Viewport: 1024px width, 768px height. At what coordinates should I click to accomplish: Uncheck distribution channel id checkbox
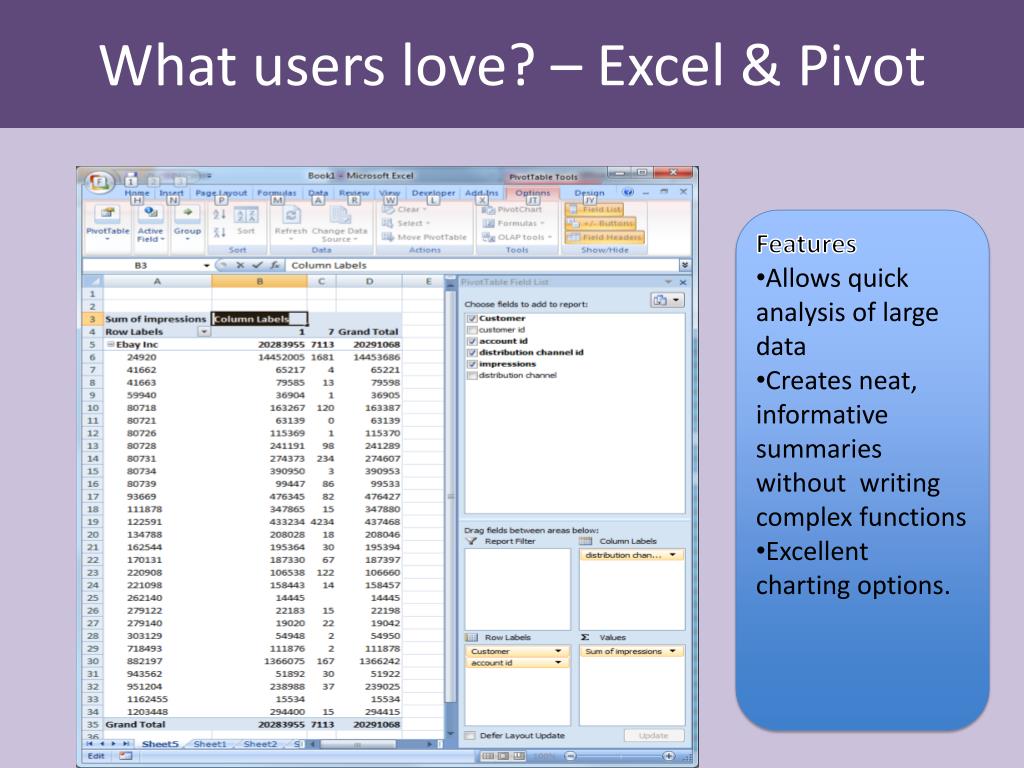click(x=472, y=353)
